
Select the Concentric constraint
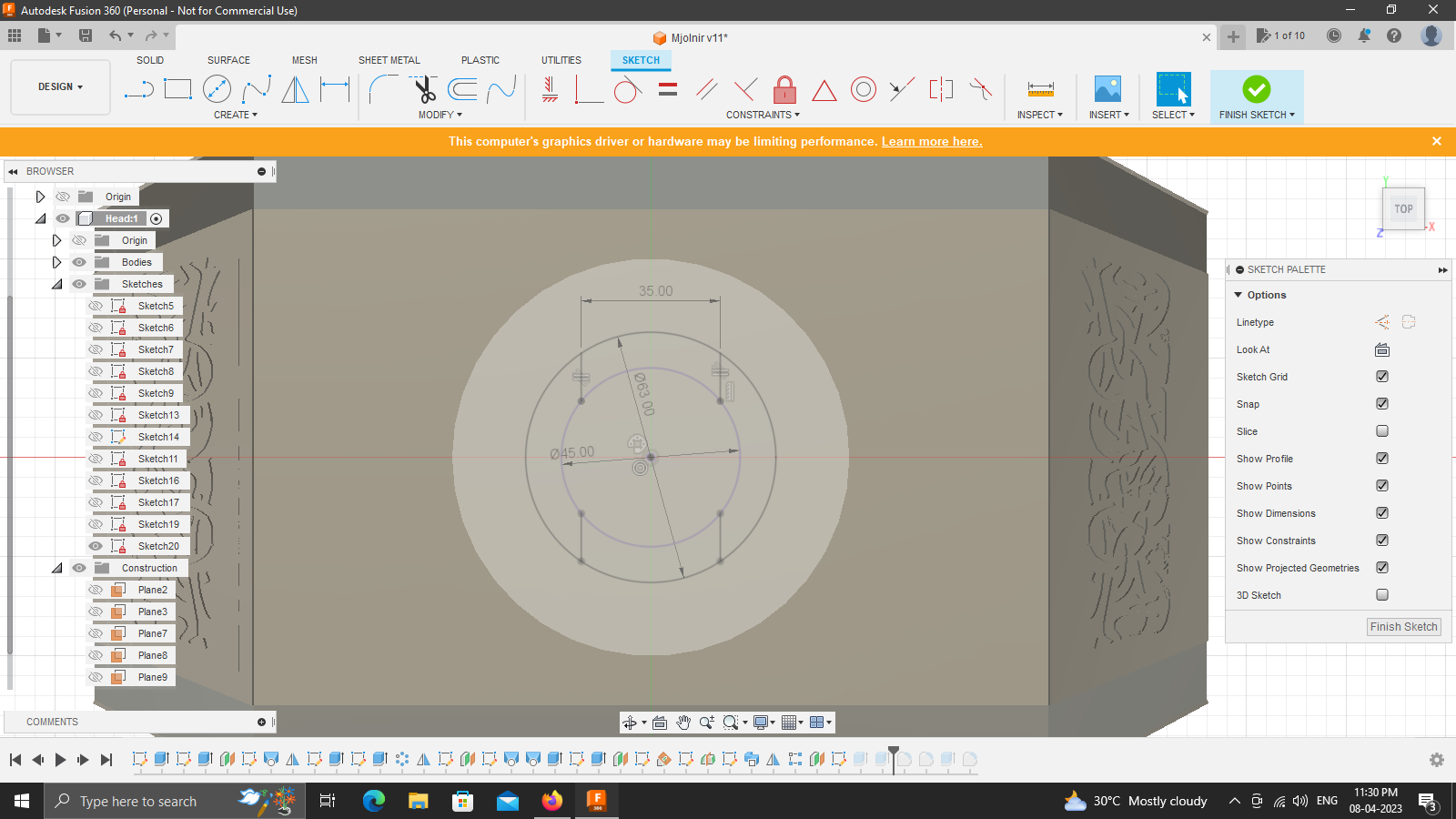click(863, 89)
